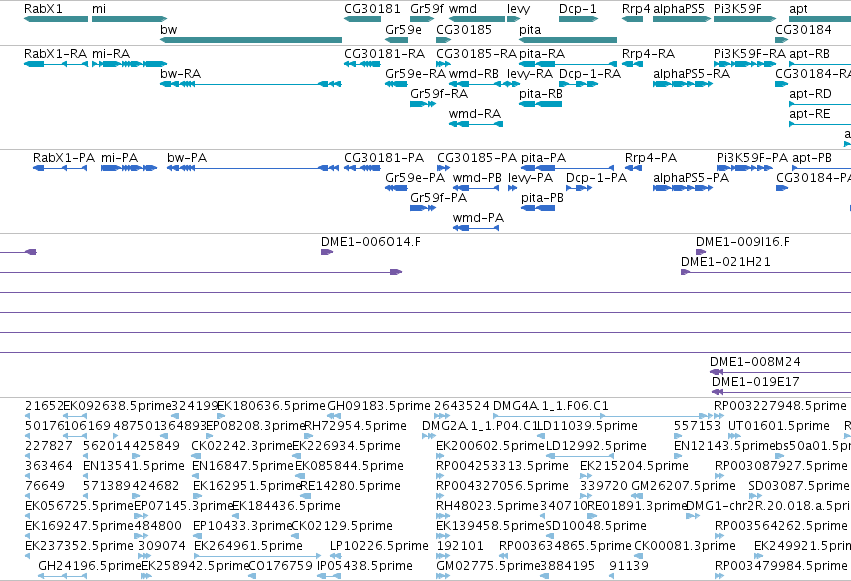This screenshot has height=581, width=851.
Task: Click the levy-PA feature
Action: click(513, 188)
